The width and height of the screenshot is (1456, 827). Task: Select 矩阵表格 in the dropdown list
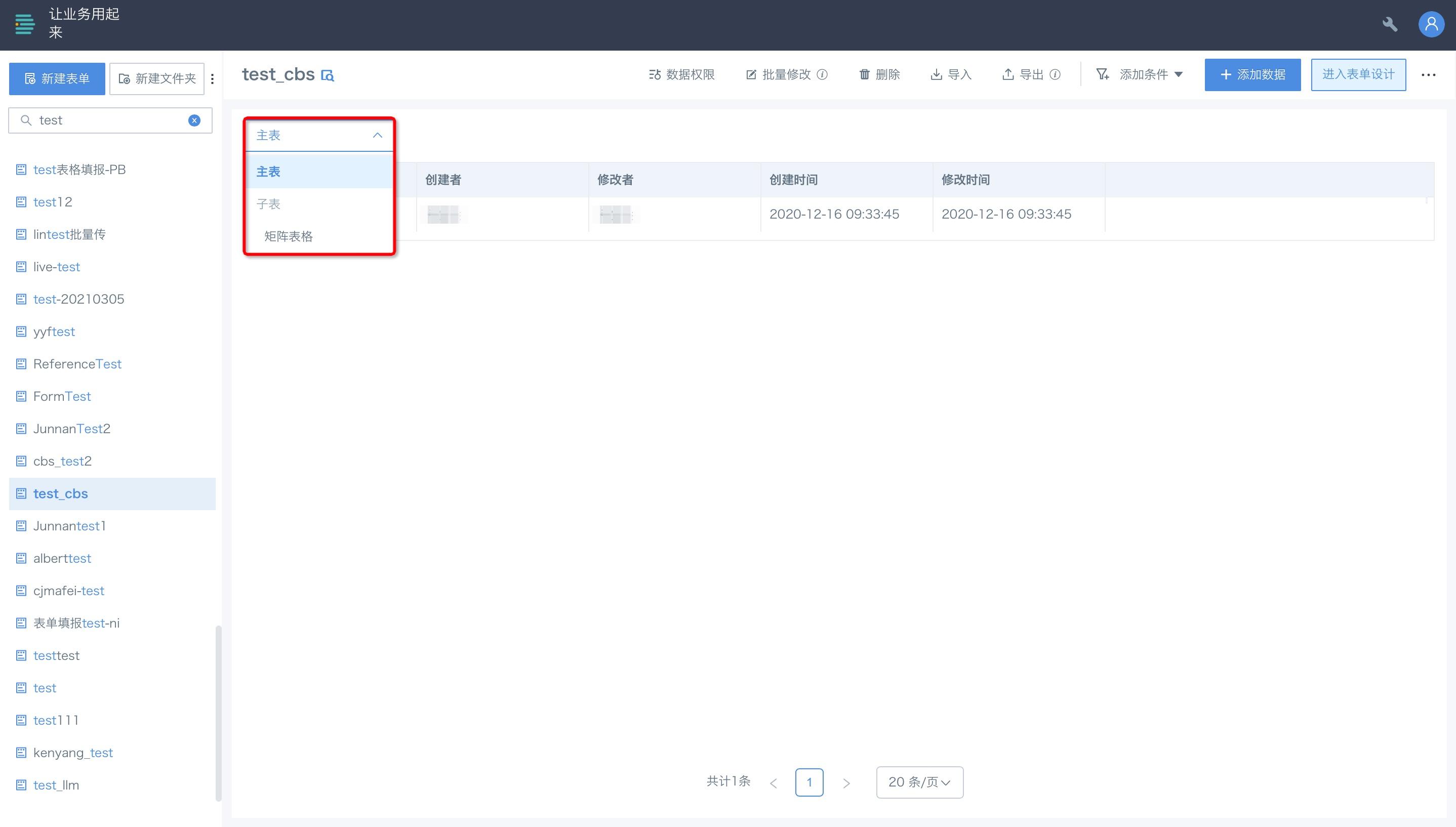(289, 236)
